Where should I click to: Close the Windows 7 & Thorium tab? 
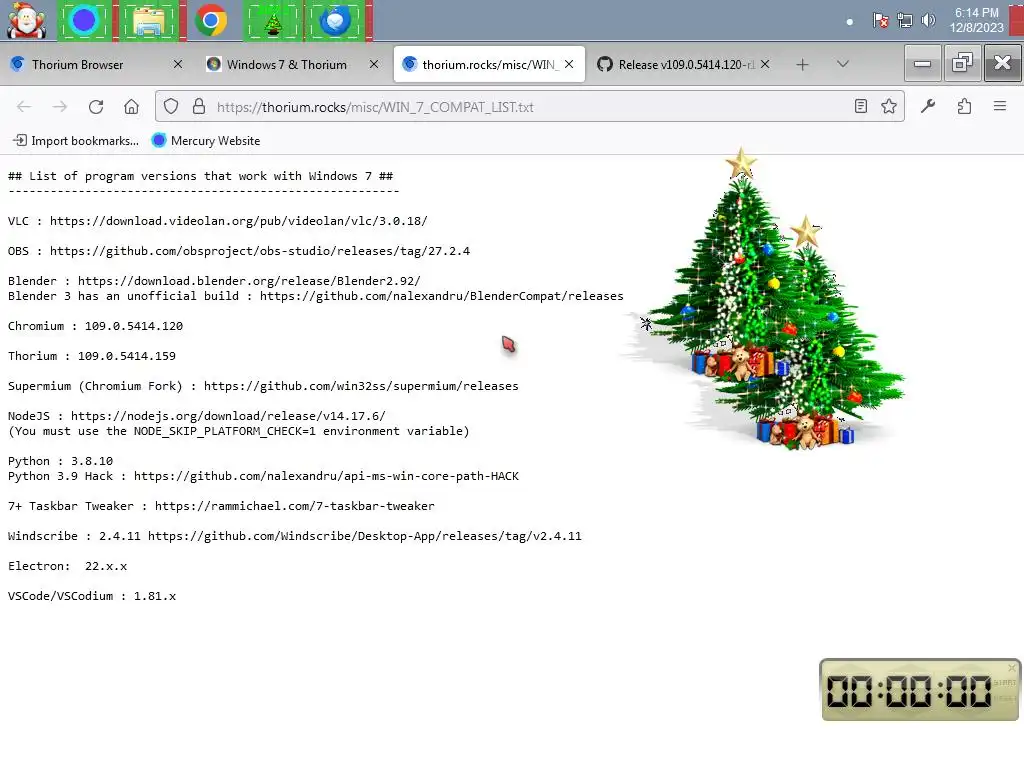[374, 64]
